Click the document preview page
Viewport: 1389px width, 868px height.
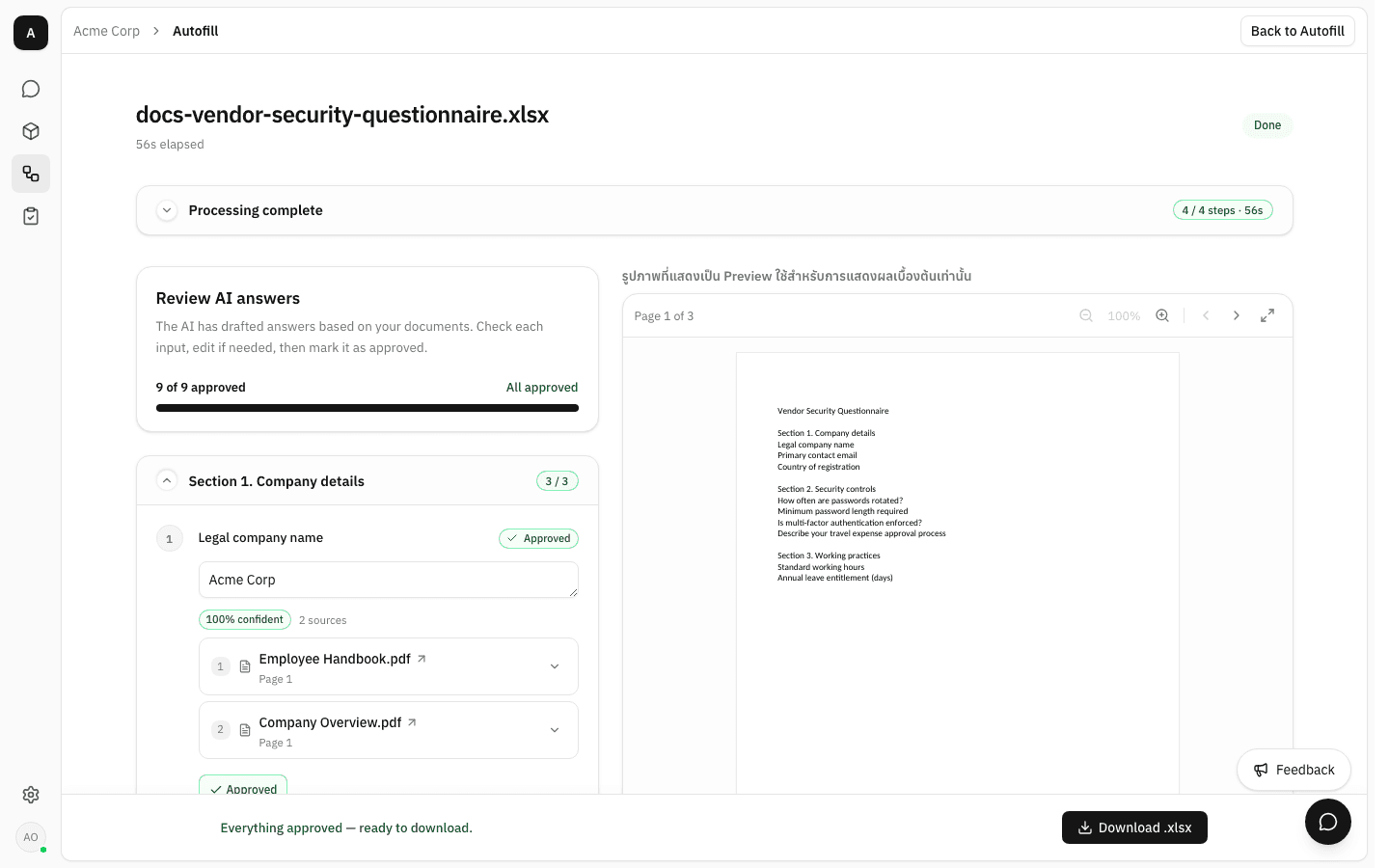(x=958, y=573)
